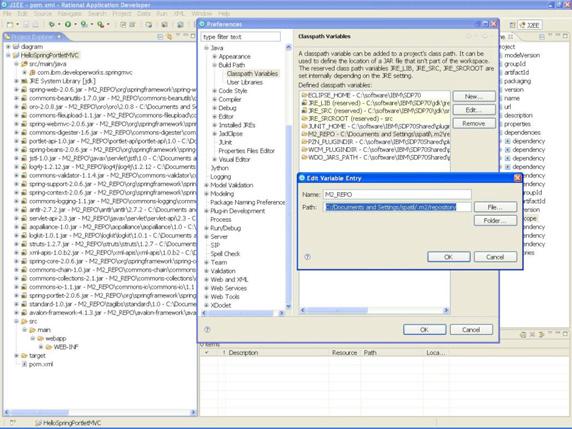Select the JUNIT_HOME entry in the variables list

[379, 126]
